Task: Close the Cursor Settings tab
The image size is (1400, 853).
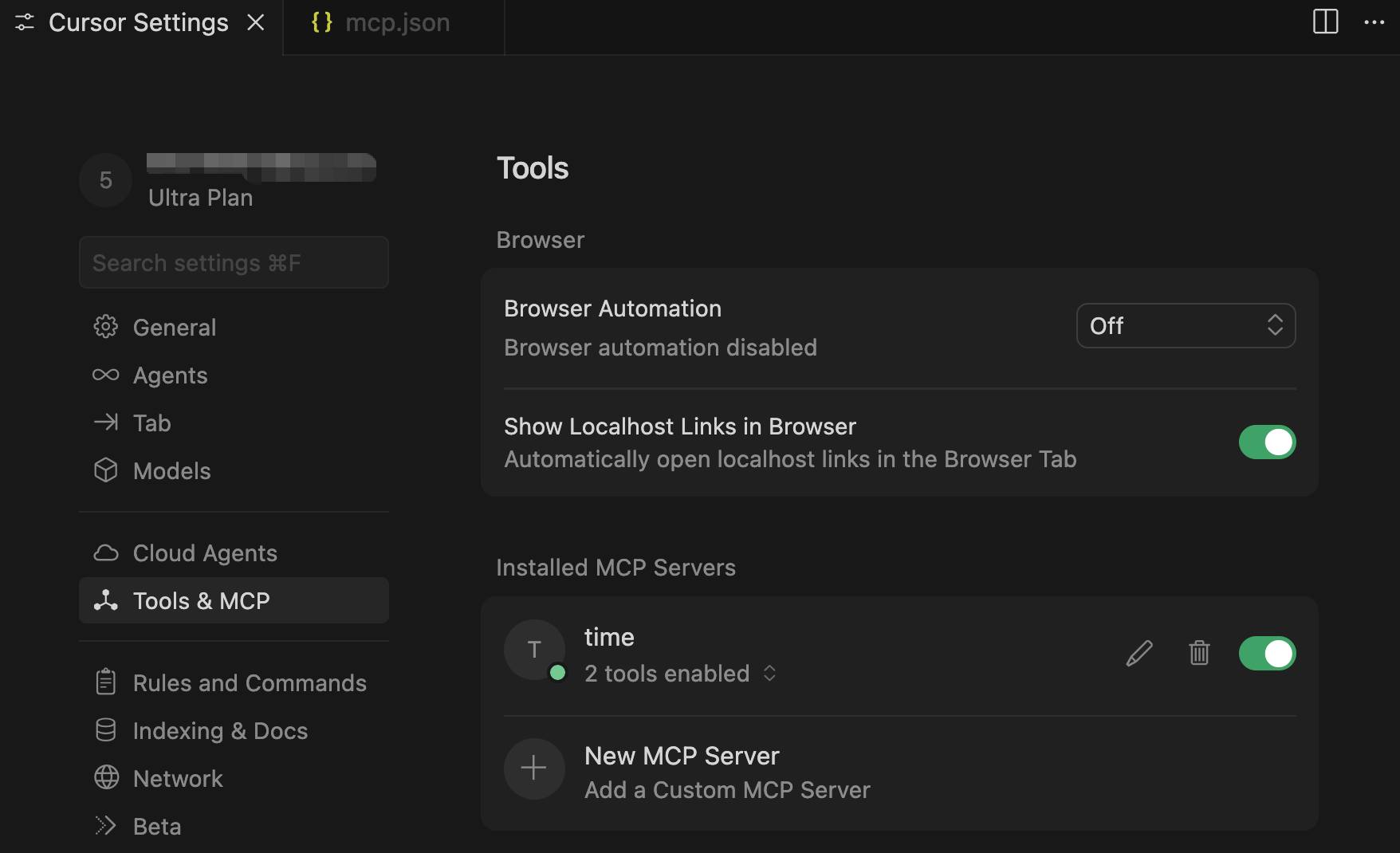Action: (x=256, y=23)
